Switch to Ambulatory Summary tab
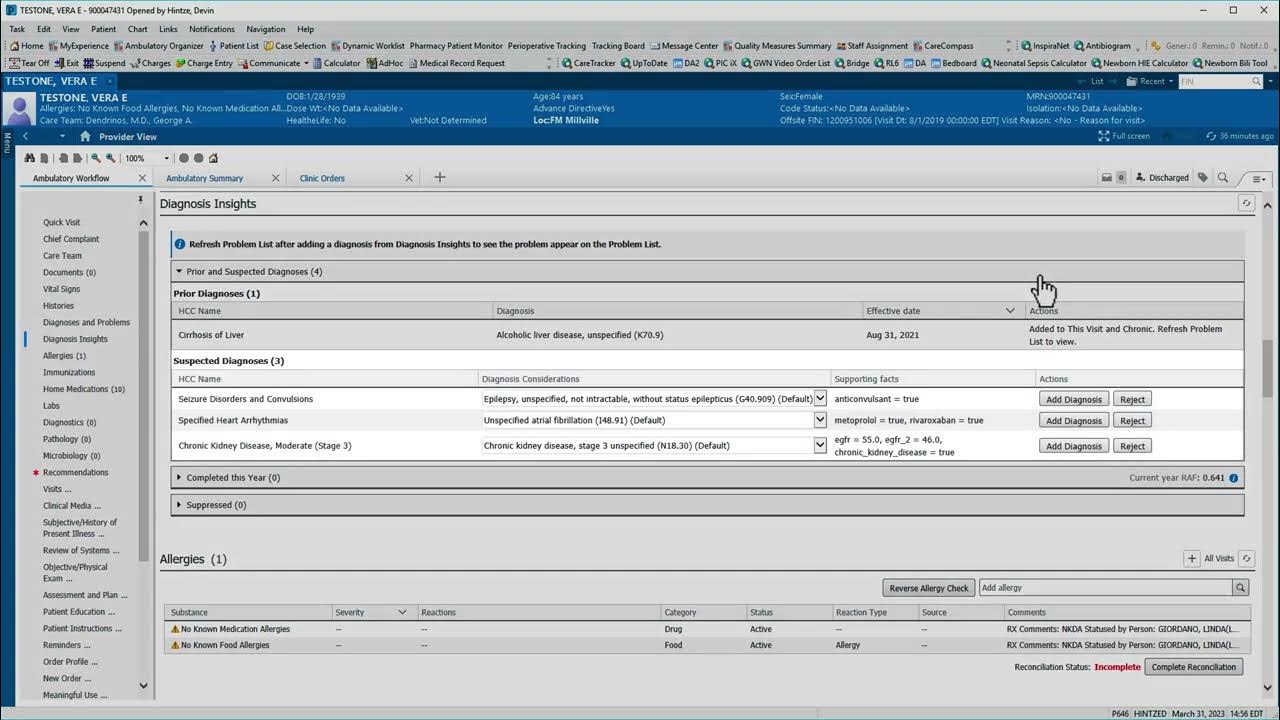 pos(205,178)
